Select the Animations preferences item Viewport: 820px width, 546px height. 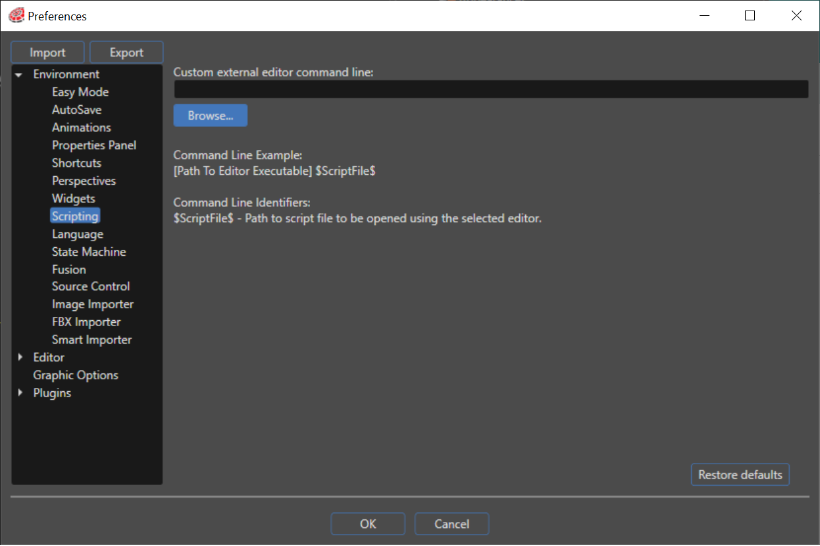[81, 128]
